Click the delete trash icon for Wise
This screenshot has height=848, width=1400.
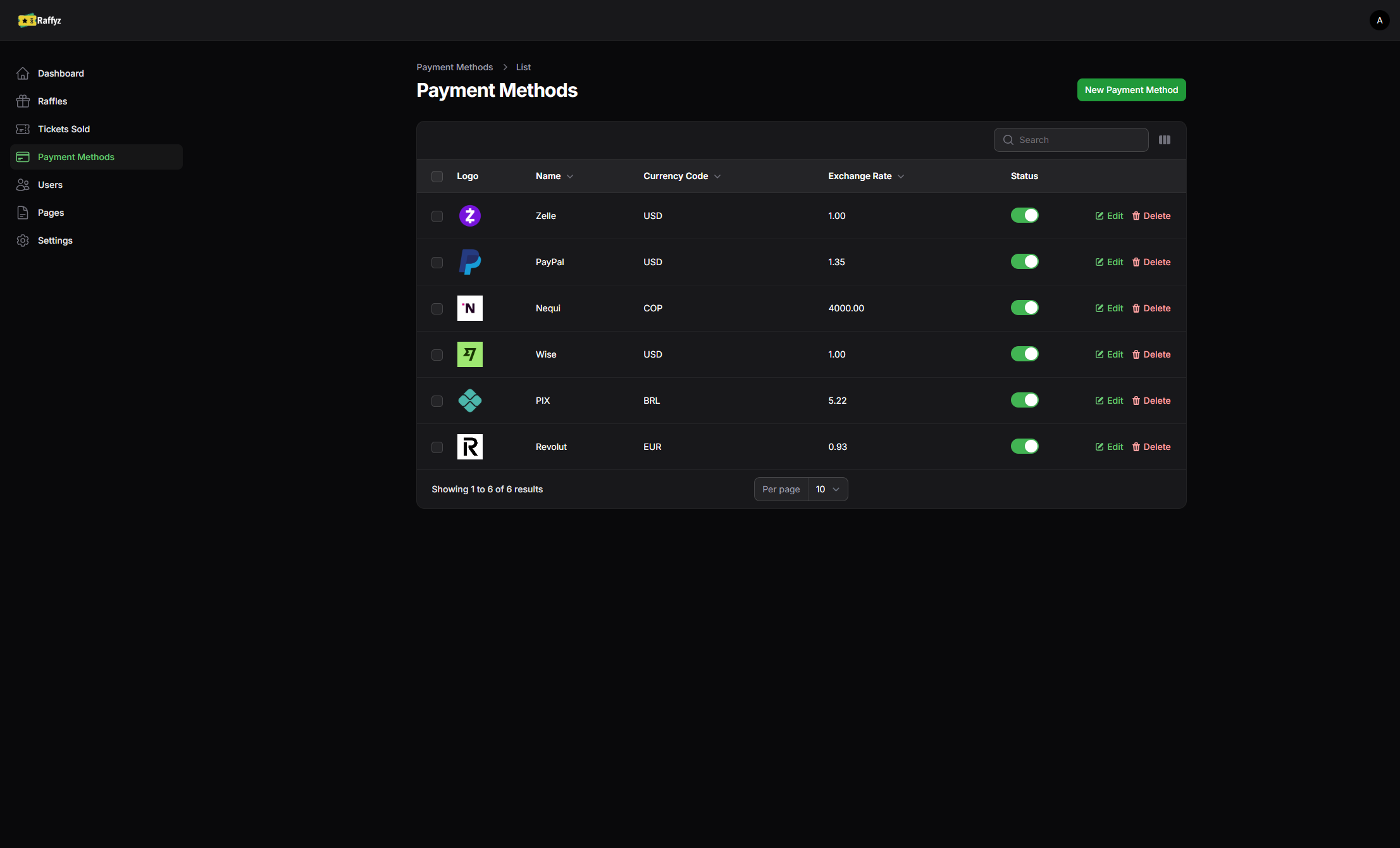point(1136,354)
